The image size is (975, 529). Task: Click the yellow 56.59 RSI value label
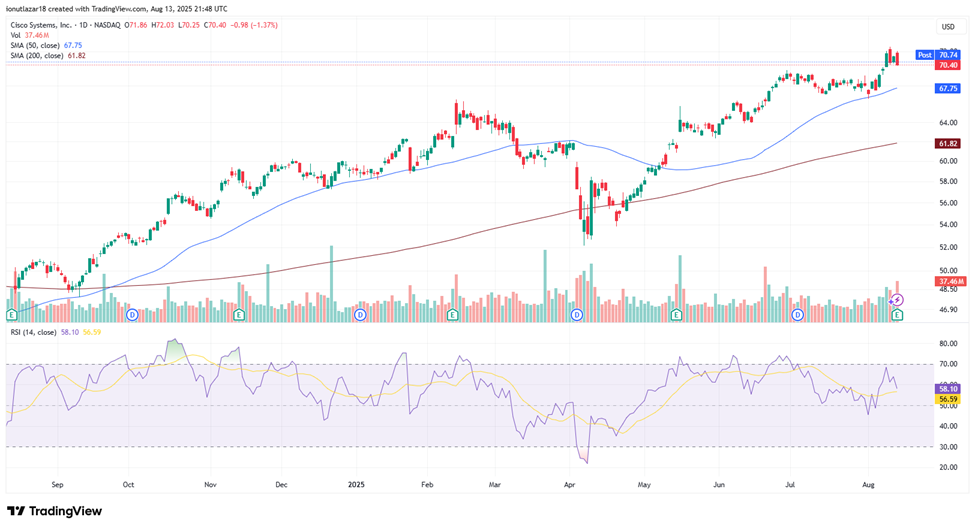[x=947, y=399]
